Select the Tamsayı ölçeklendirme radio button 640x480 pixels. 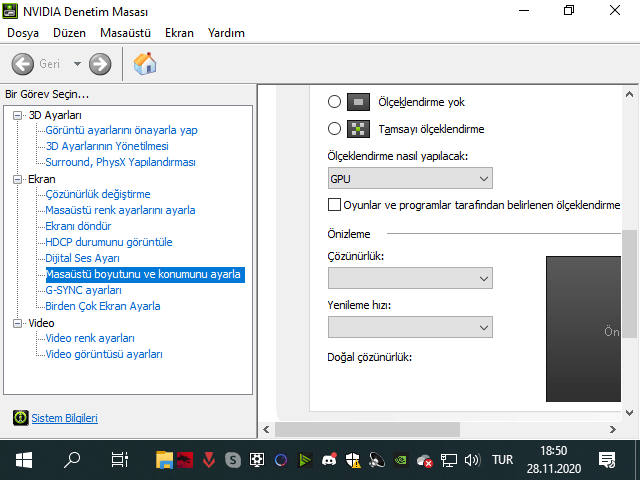pyautogui.click(x=334, y=129)
